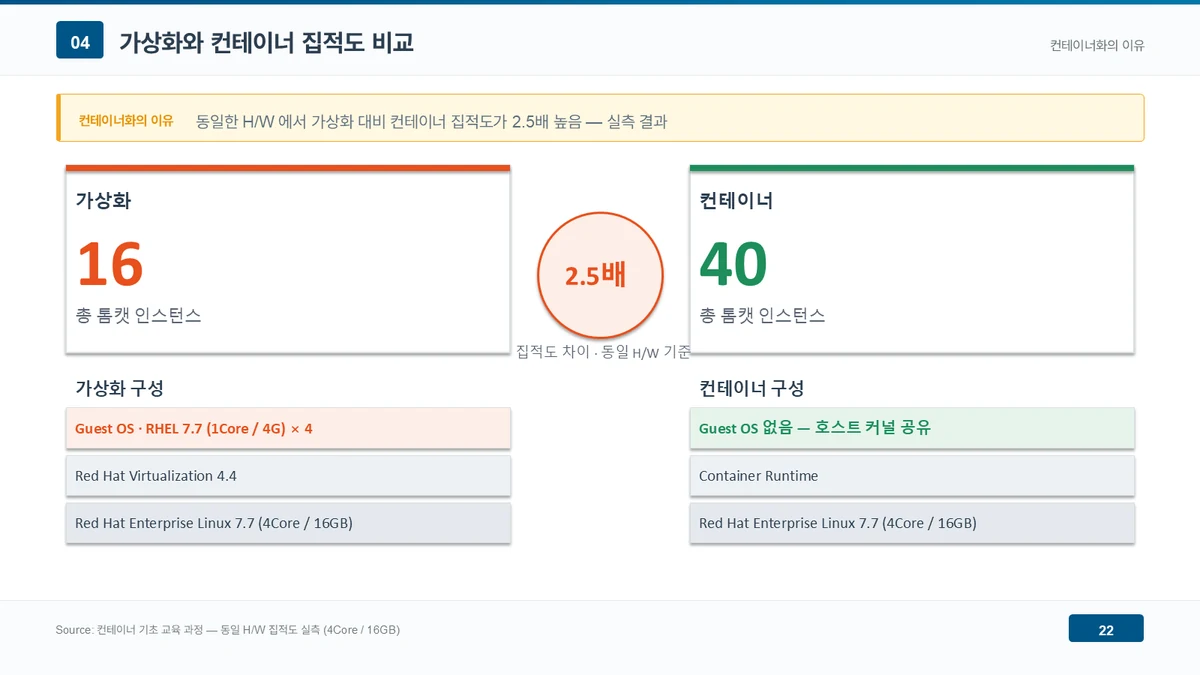1200x675 pixels.
Task: Click the caption "집적도 차이 · 동일 H/W 기준"
Action: [603, 352]
